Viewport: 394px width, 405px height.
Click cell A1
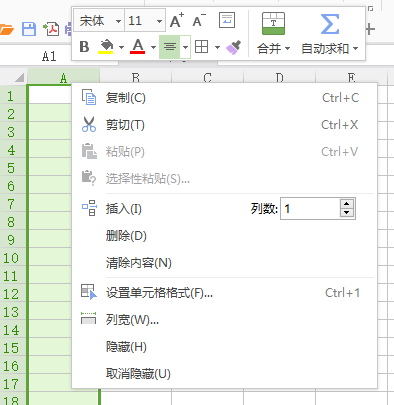50,95
